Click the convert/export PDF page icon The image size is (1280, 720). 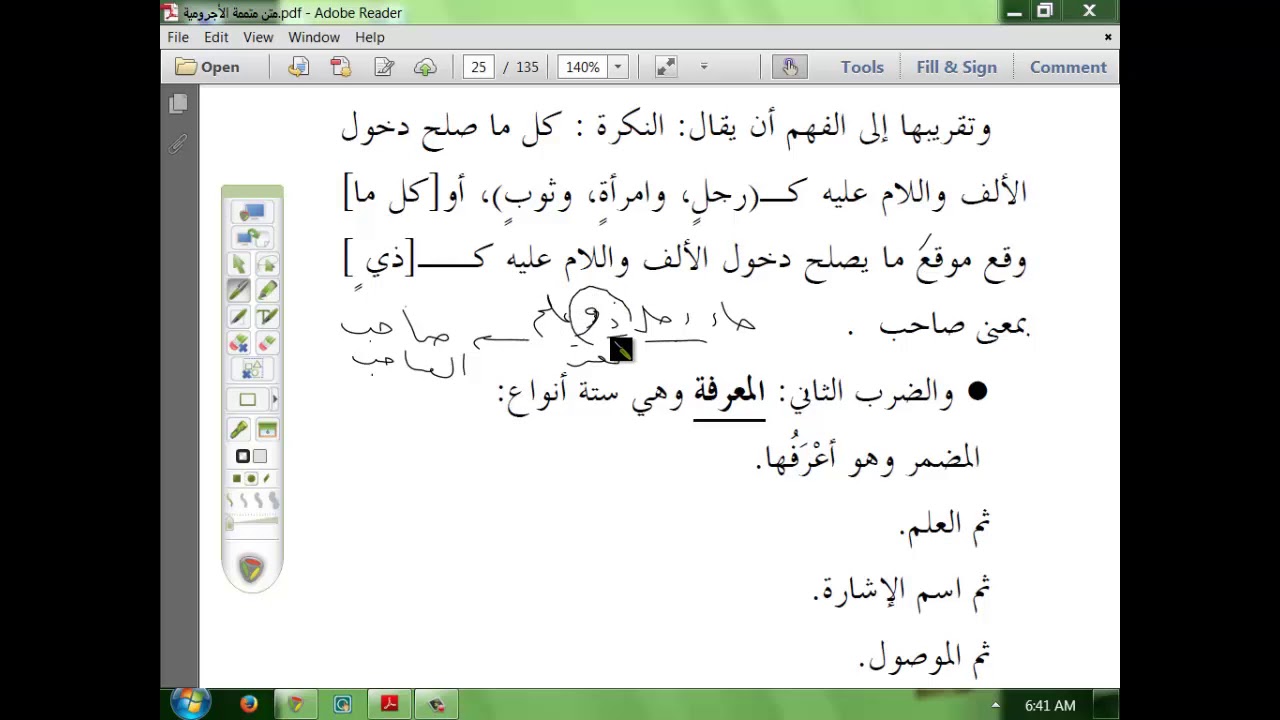tap(298, 67)
